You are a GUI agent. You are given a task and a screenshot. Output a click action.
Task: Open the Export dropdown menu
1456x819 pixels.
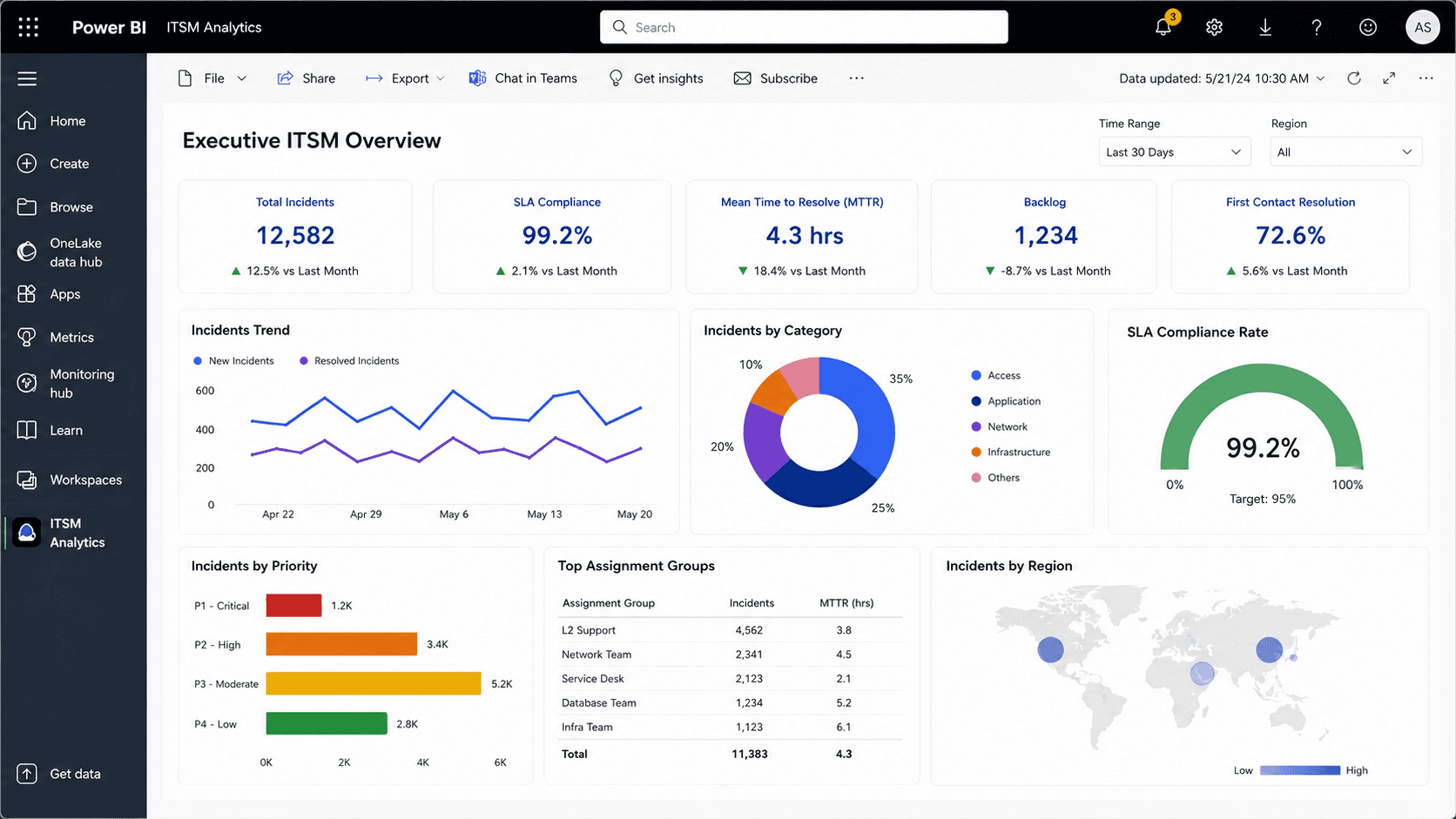(405, 78)
